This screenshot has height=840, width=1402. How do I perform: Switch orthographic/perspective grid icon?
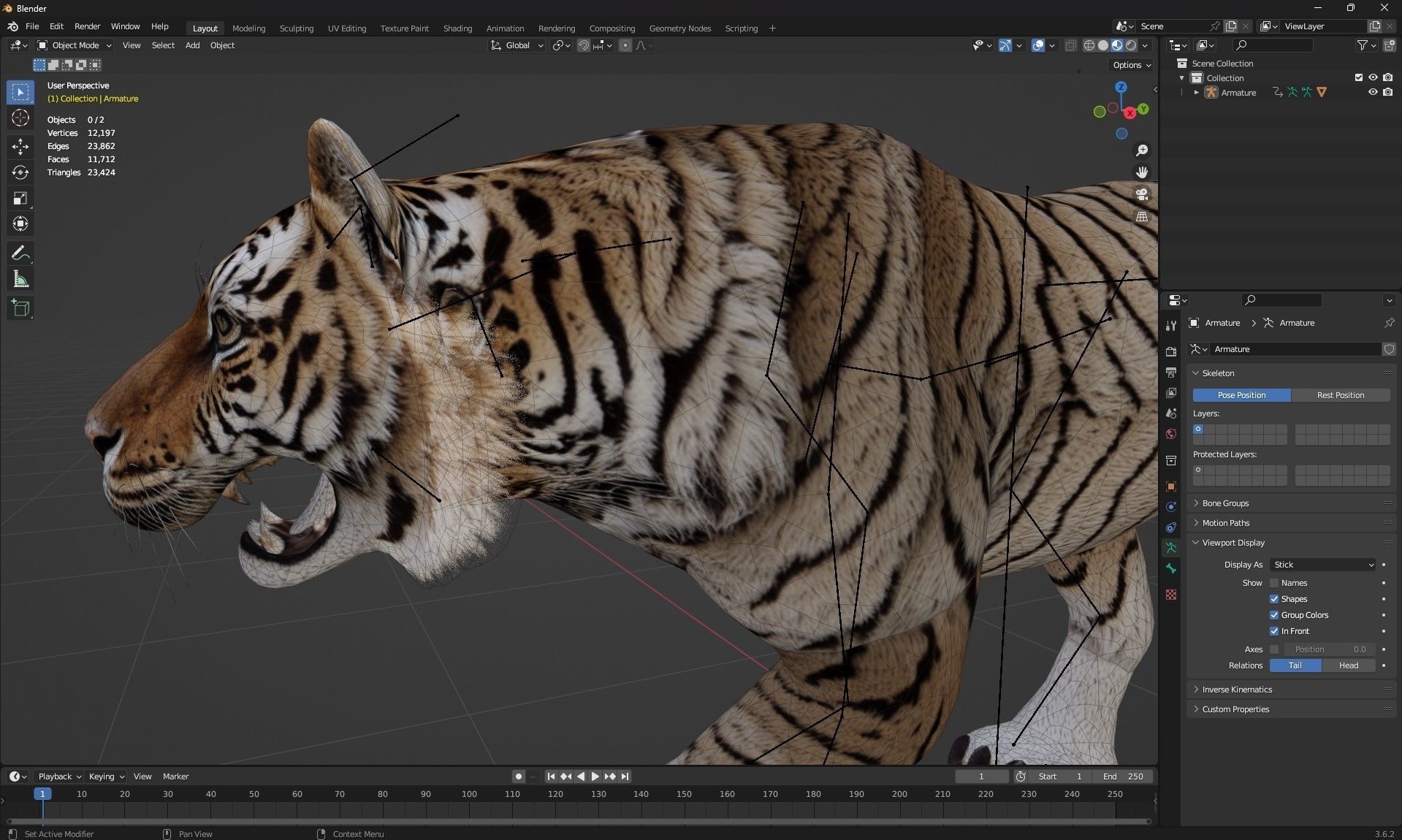pyautogui.click(x=1141, y=217)
